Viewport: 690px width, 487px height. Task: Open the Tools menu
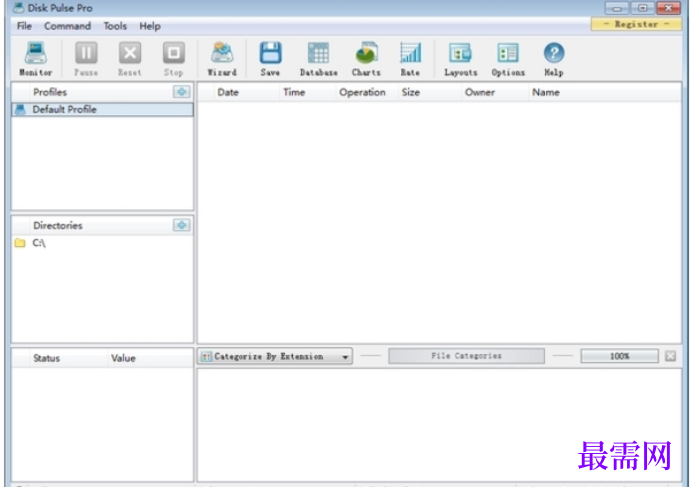115,26
